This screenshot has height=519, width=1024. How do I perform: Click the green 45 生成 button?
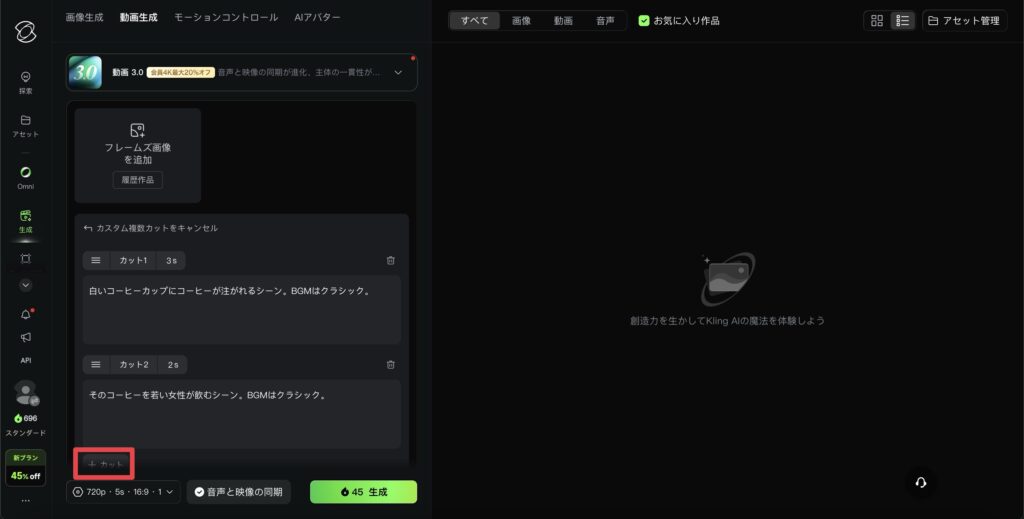click(363, 492)
